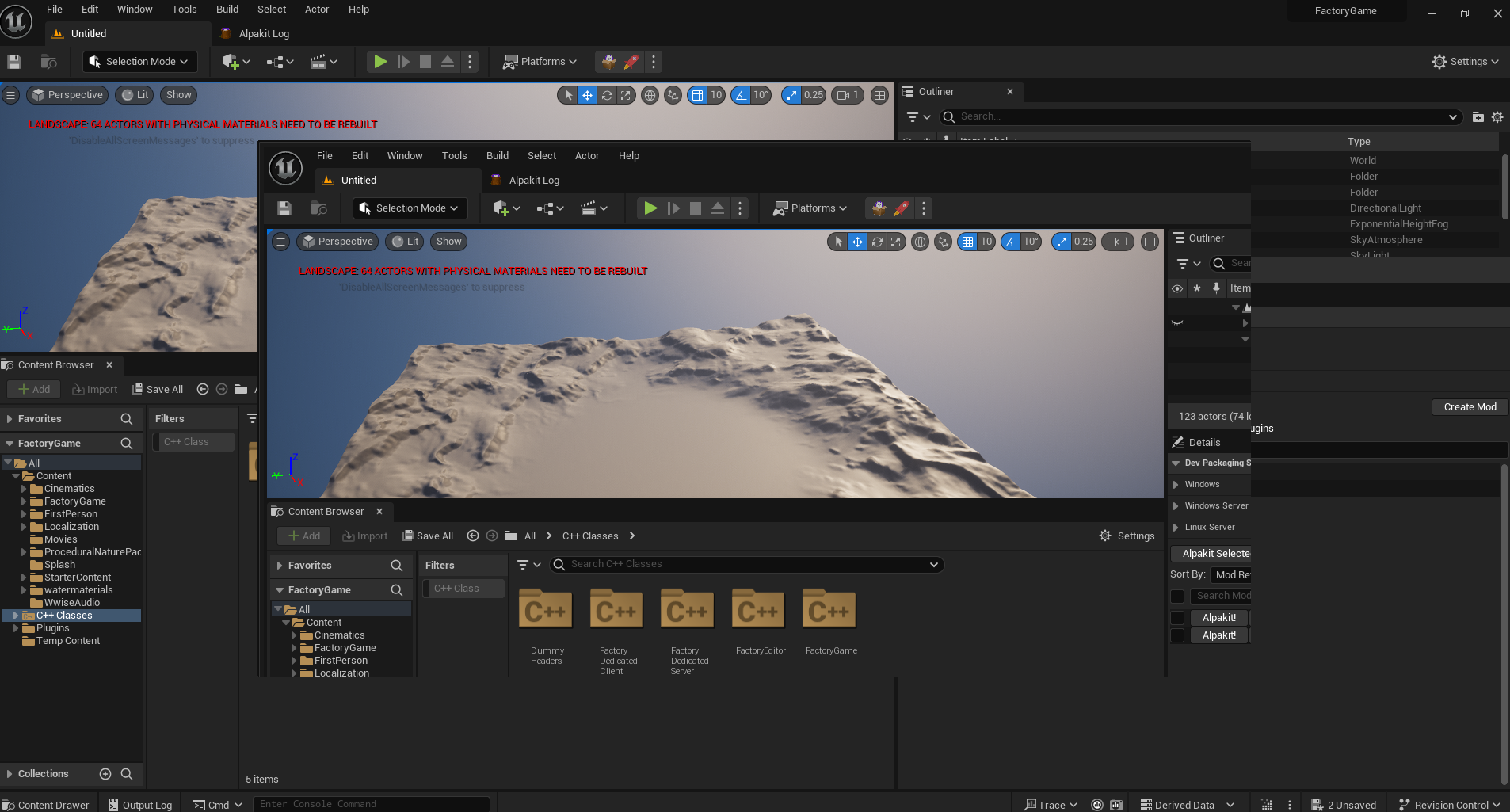Tick checkbox beside first Alpakit! button
Screen dimensions: 1510x812
click(1177, 618)
